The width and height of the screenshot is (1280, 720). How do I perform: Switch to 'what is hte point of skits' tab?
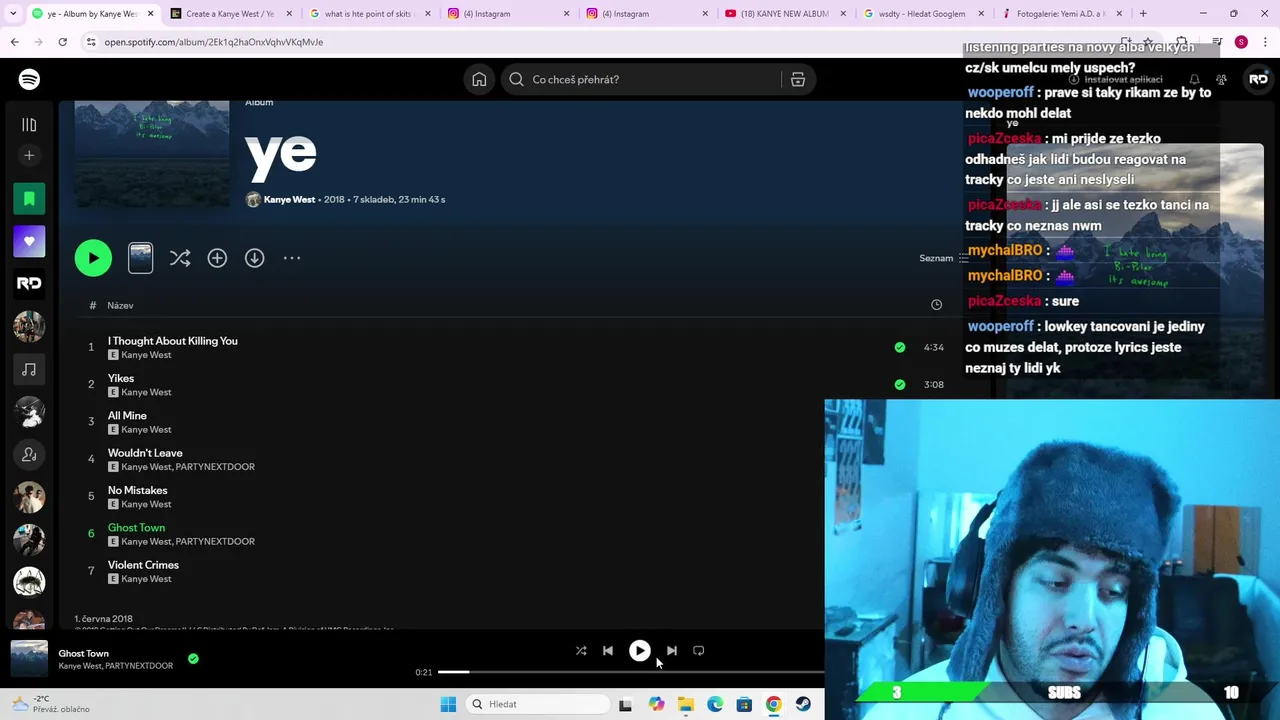[x=368, y=14]
